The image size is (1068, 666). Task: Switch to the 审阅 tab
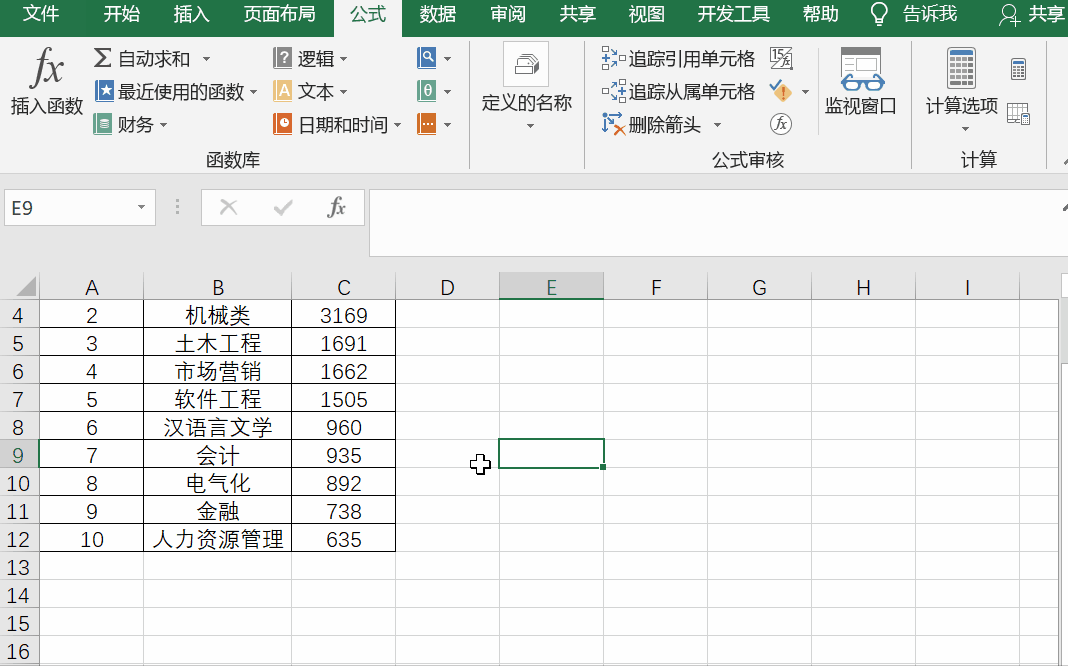[508, 14]
